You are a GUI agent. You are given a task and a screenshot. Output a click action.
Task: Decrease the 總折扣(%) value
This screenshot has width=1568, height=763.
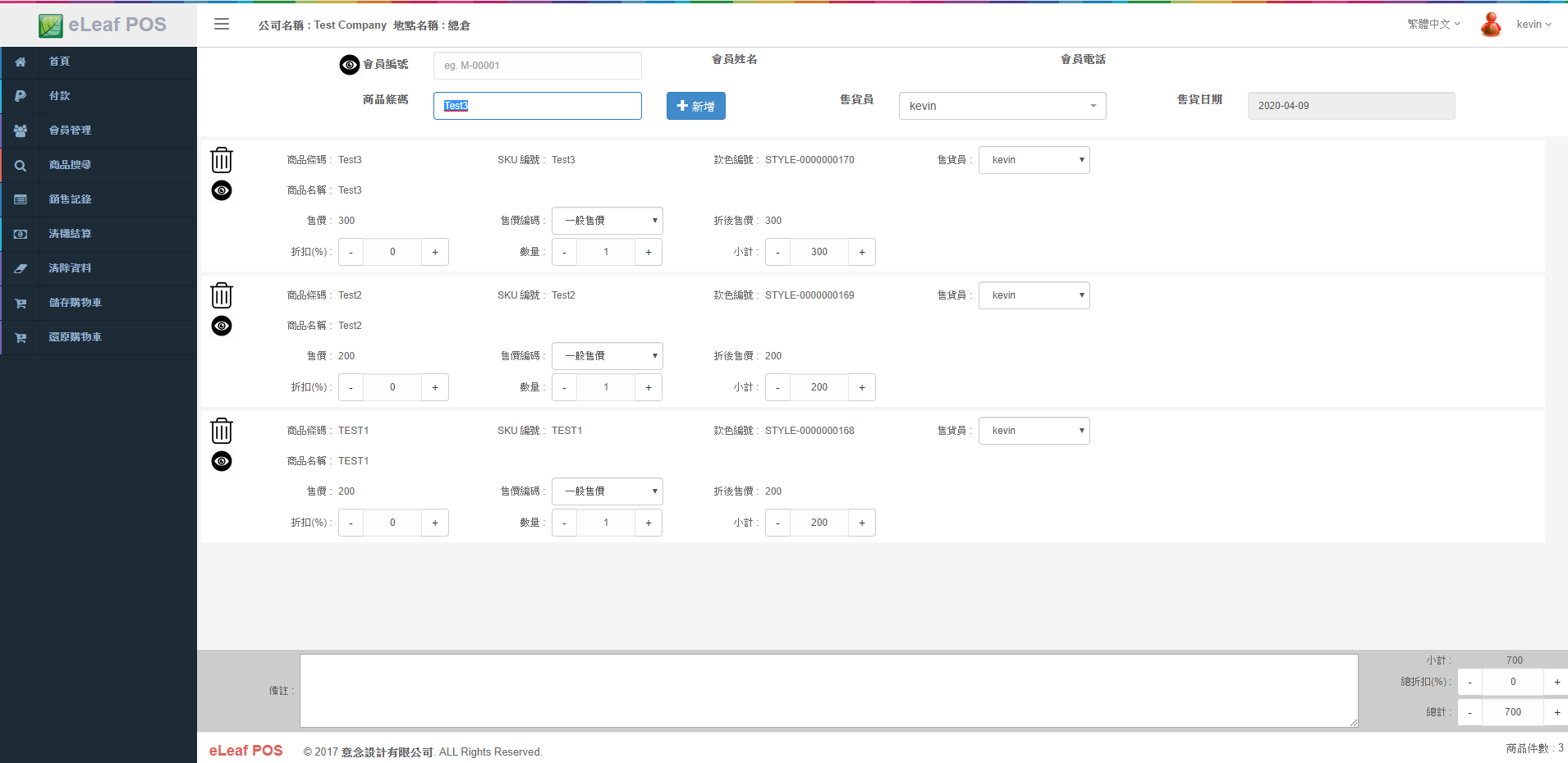click(x=1469, y=682)
